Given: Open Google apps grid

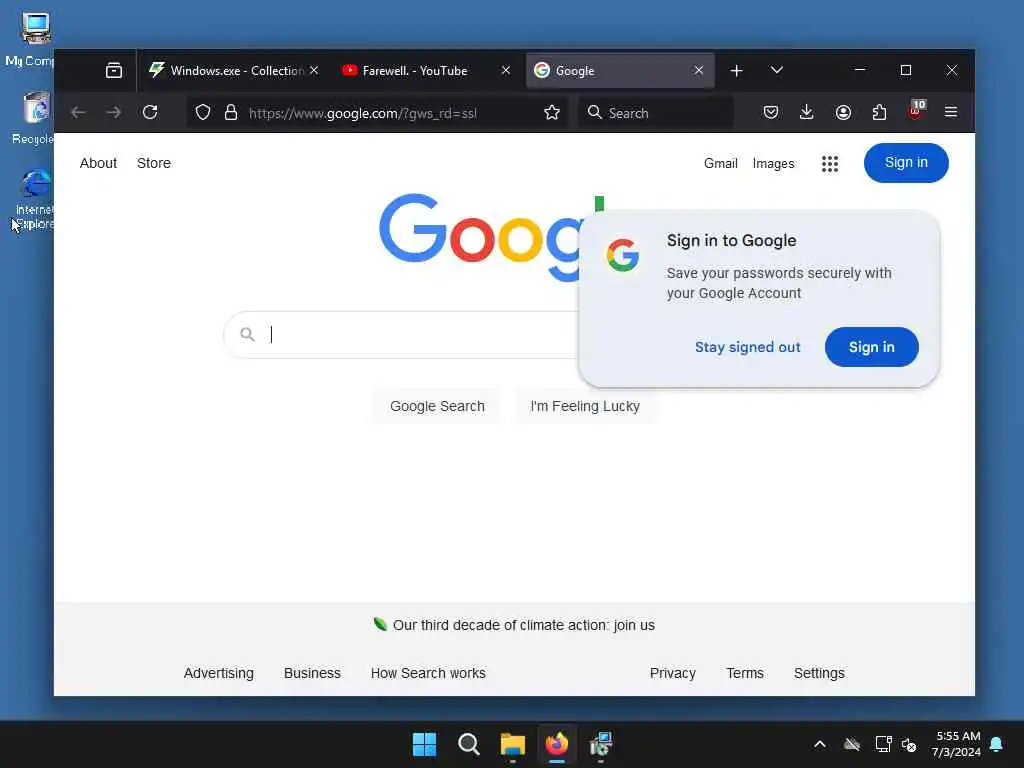Looking at the screenshot, I should point(829,164).
